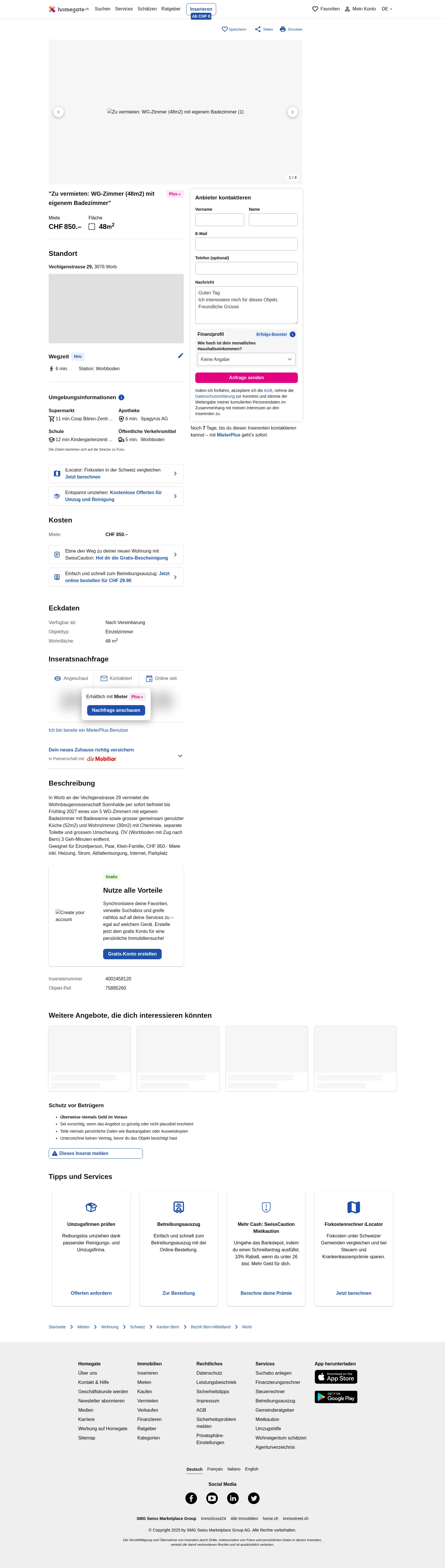
Task: Click the 'Anfrage senden' button
Action: click(x=246, y=377)
